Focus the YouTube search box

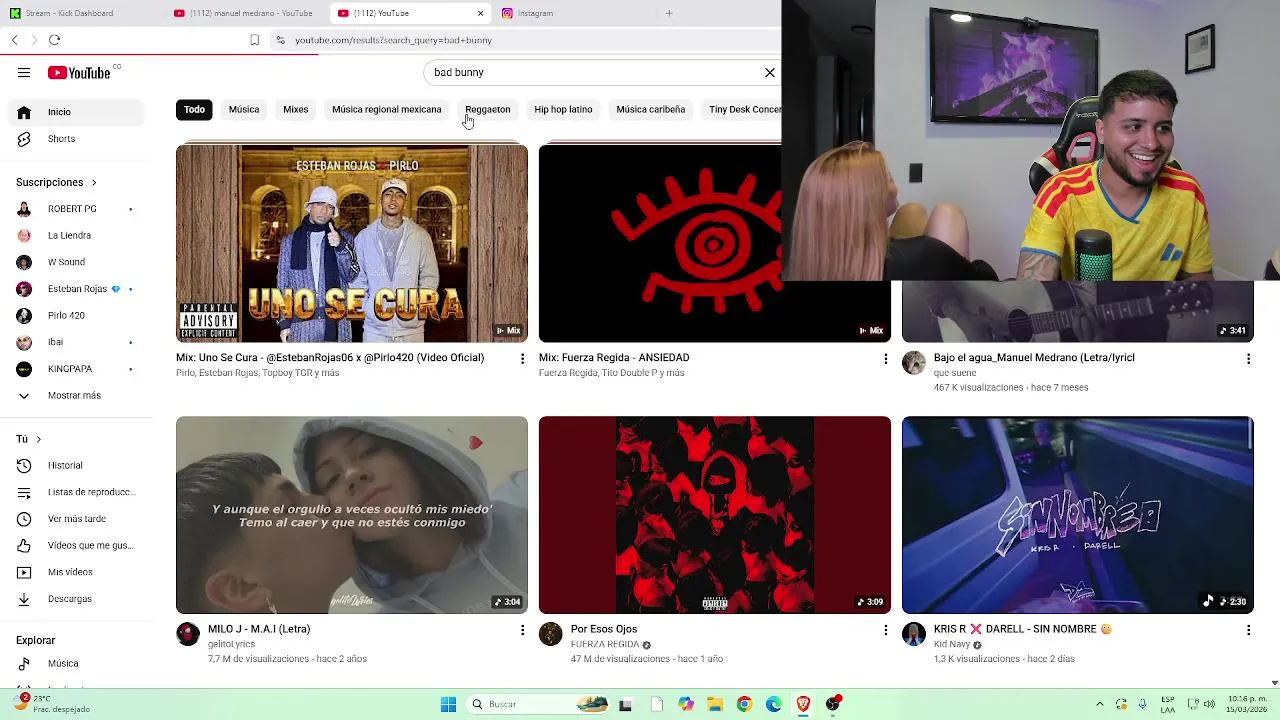click(x=590, y=72)
